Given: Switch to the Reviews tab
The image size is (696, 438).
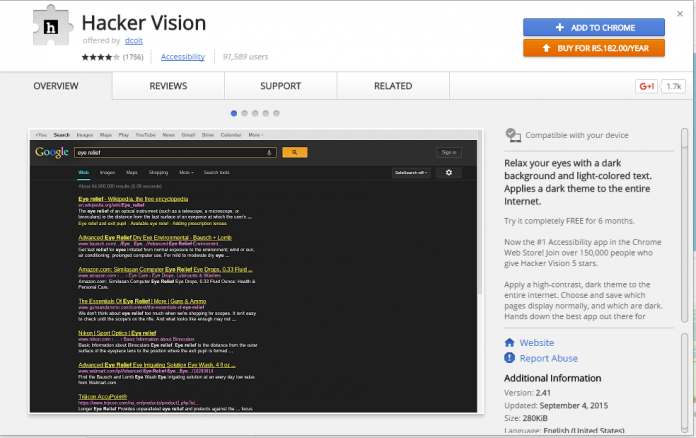Looking at the screenshot, I should click(168, 86).
